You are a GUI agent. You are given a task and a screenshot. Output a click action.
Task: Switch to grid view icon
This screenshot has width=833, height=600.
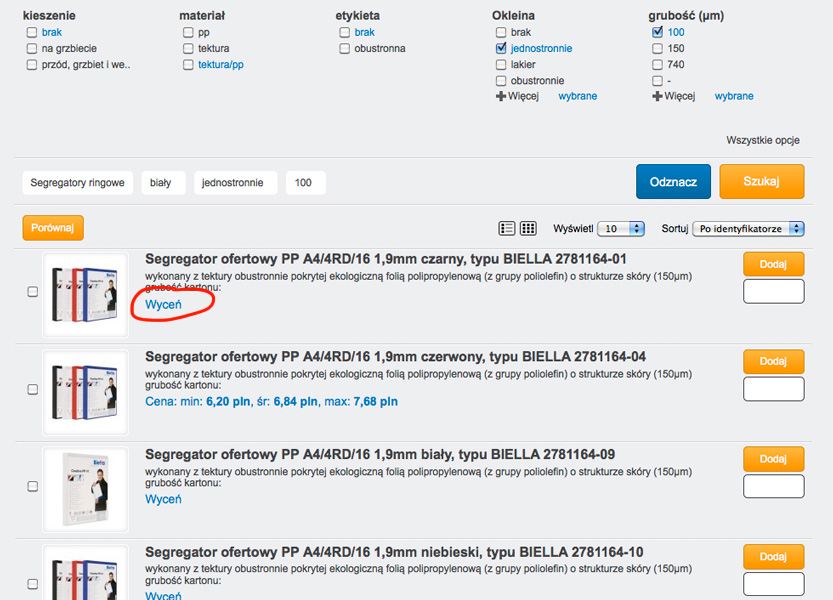[x=528, y=229]
